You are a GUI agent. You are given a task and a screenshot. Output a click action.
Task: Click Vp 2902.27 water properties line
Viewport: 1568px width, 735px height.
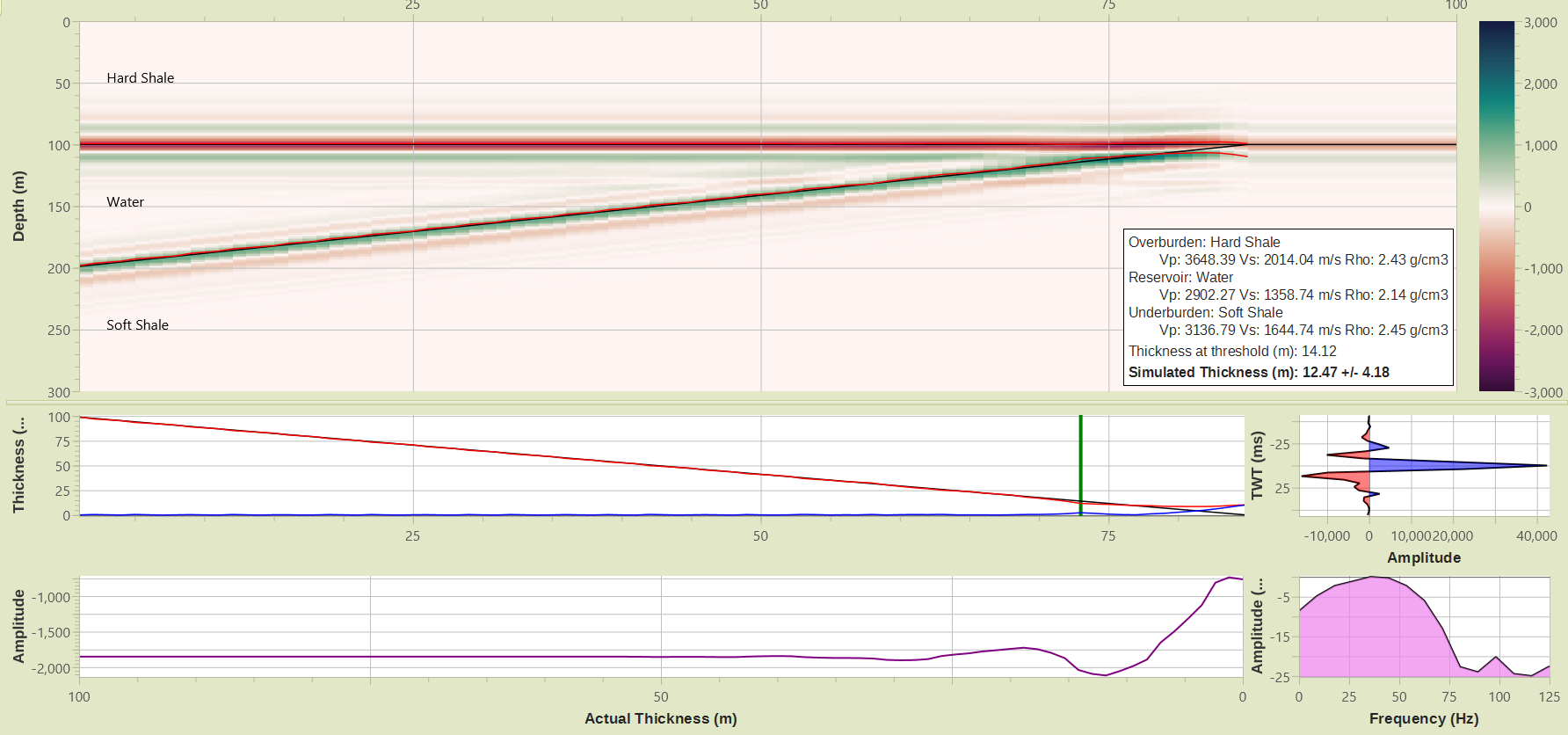click(x=1303, y=295)
